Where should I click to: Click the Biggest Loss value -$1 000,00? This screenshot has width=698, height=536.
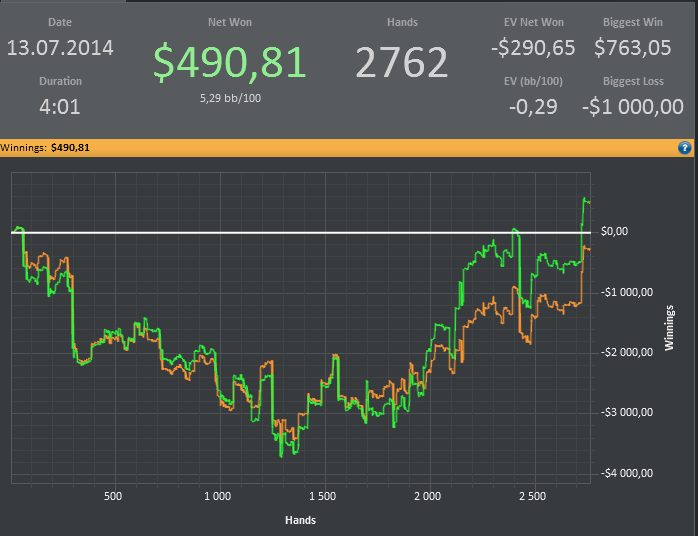tap(633, 107)
